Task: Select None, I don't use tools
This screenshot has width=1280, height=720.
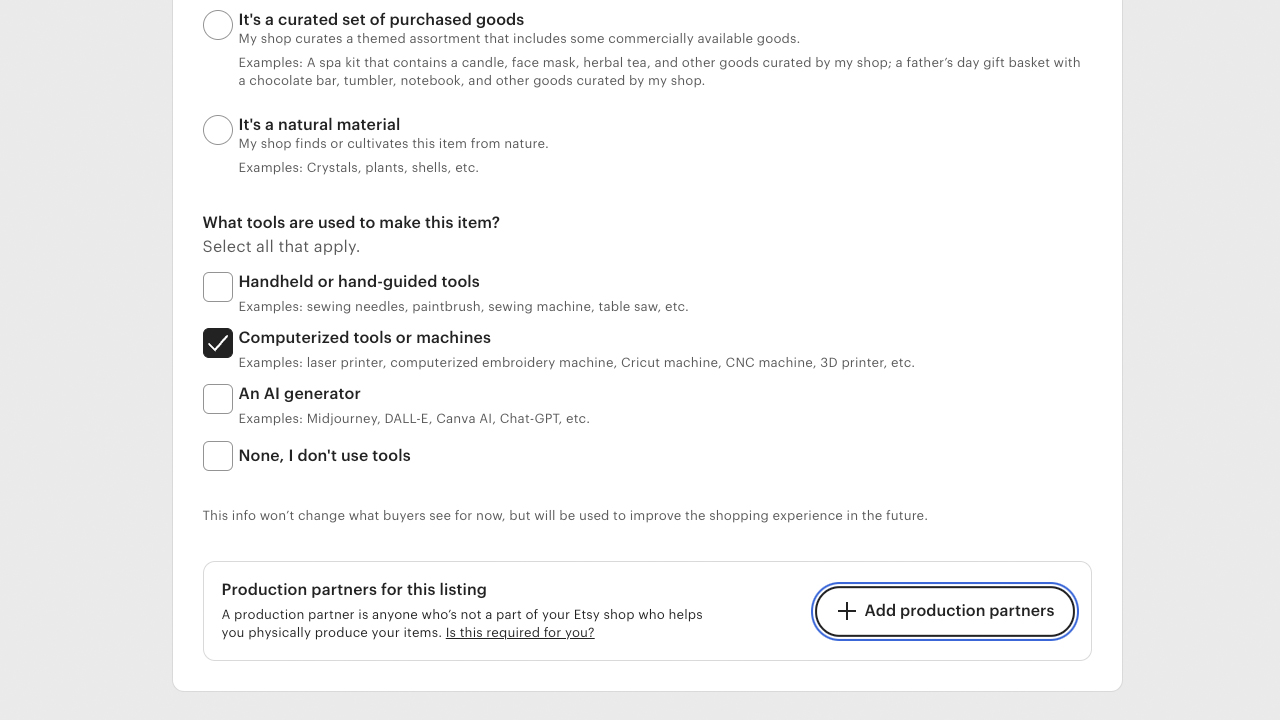Action: coord(217,456)
